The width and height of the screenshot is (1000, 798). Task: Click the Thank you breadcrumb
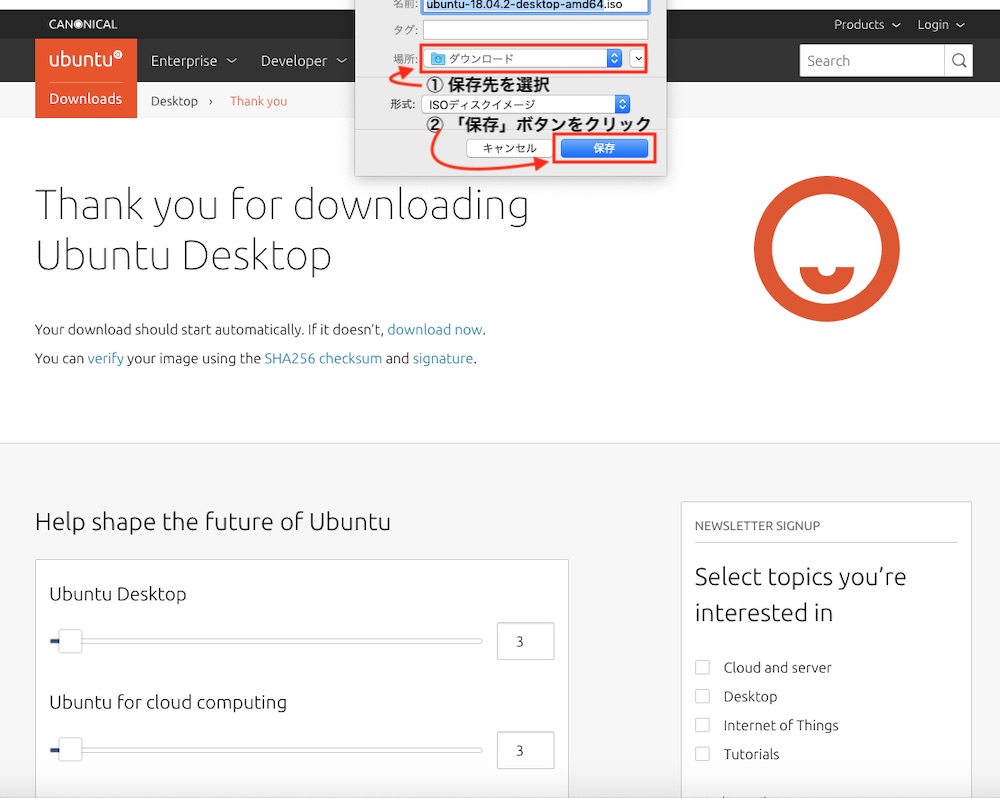tap(258, 101)
